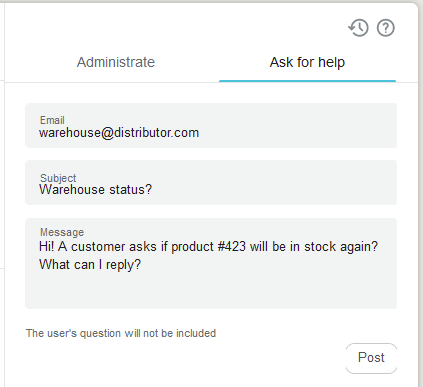Click blank area right of the email address

point(297,133)
